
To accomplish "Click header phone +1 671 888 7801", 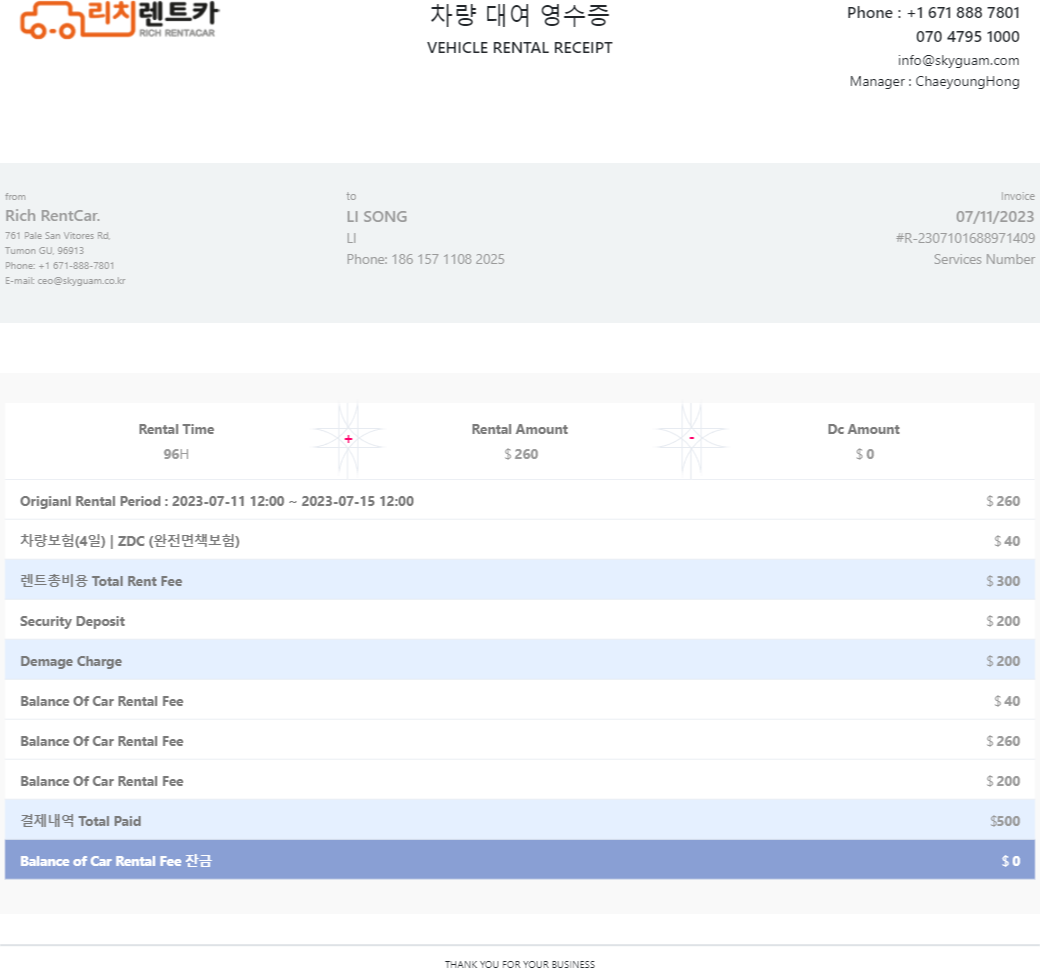I will (933, 13).
